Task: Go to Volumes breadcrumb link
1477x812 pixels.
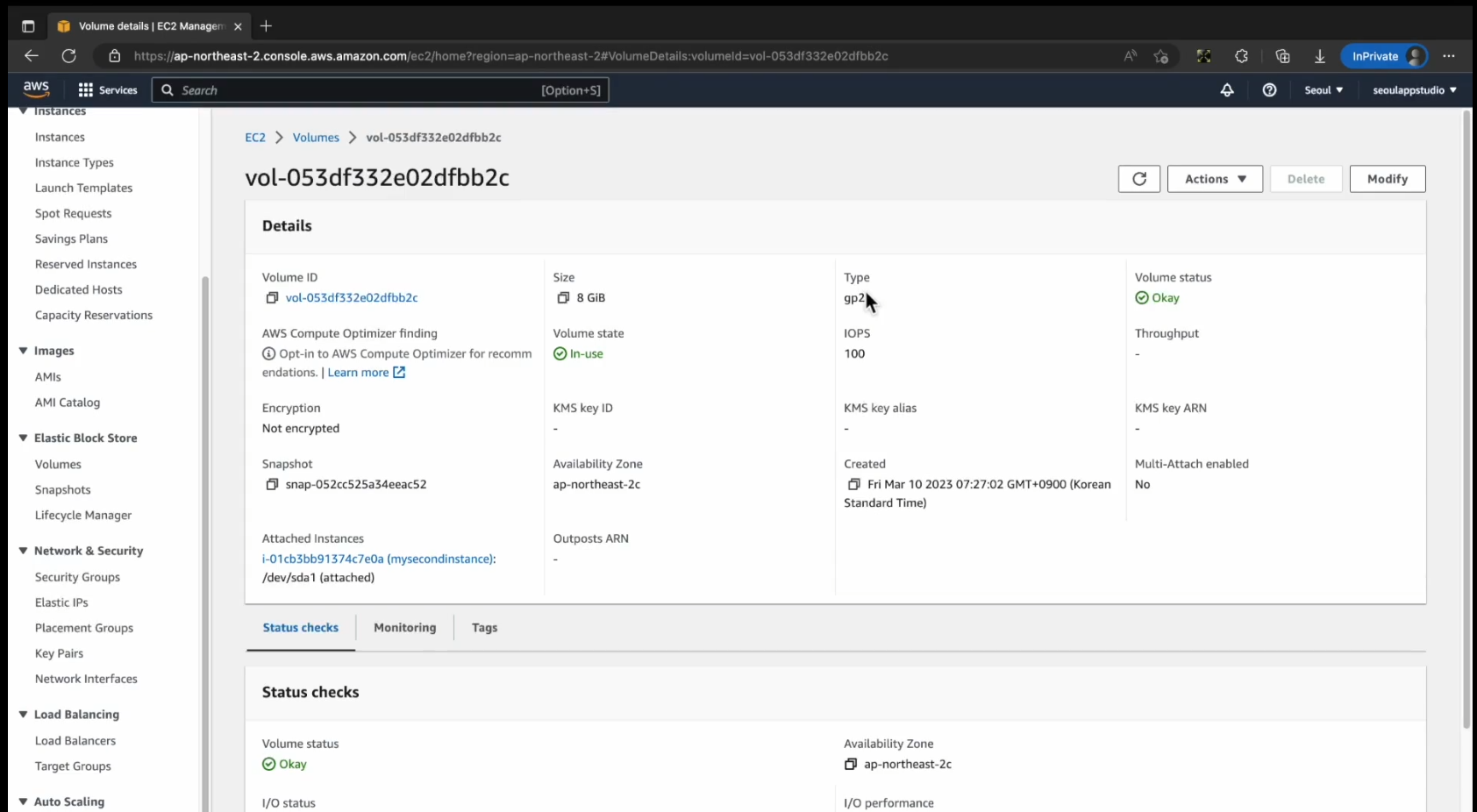Action: click(x=316, y=138)
